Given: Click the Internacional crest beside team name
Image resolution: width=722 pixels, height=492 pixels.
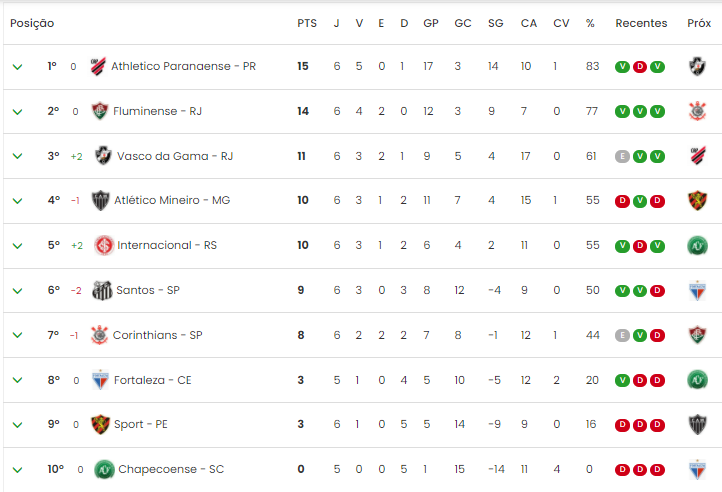Looking at the screenshot, I should 104,245.
